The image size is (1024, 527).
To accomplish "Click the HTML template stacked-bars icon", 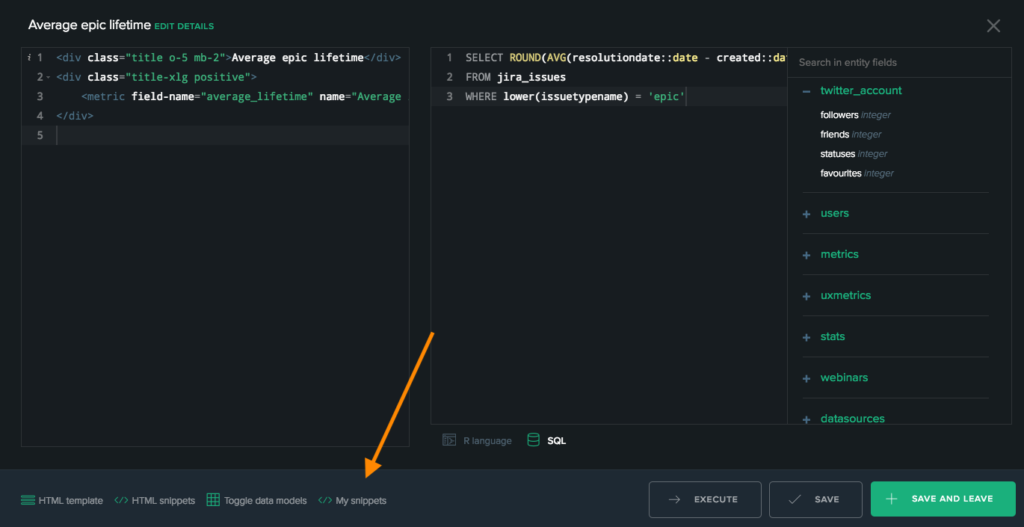I will coord(27,500).
